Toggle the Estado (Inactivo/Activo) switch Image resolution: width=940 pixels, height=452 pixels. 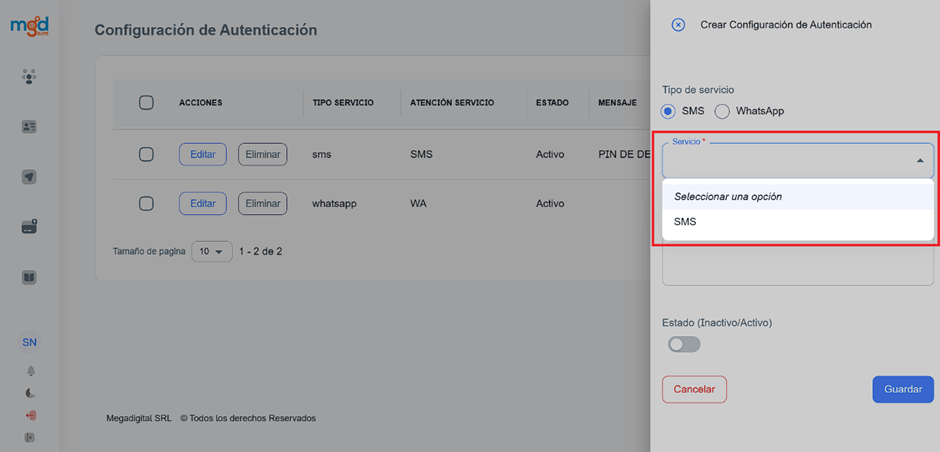(x=684, y=344)
